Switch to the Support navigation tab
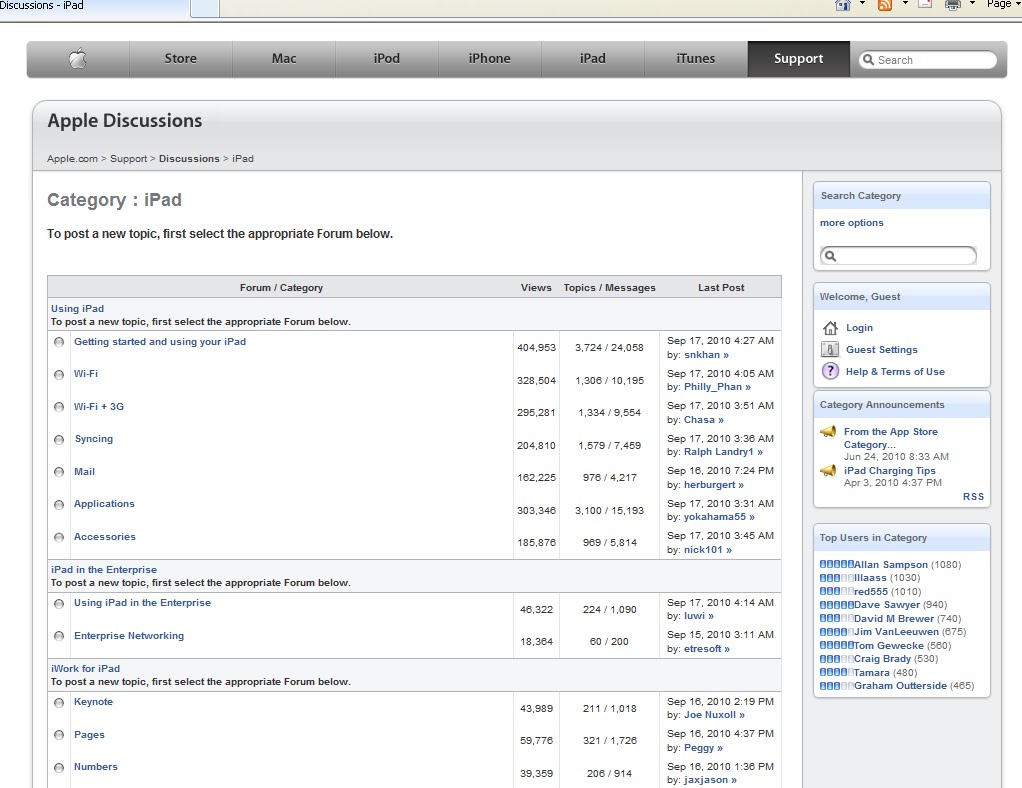This screenshot has height=788, width=1022. [x=797, y=59]
